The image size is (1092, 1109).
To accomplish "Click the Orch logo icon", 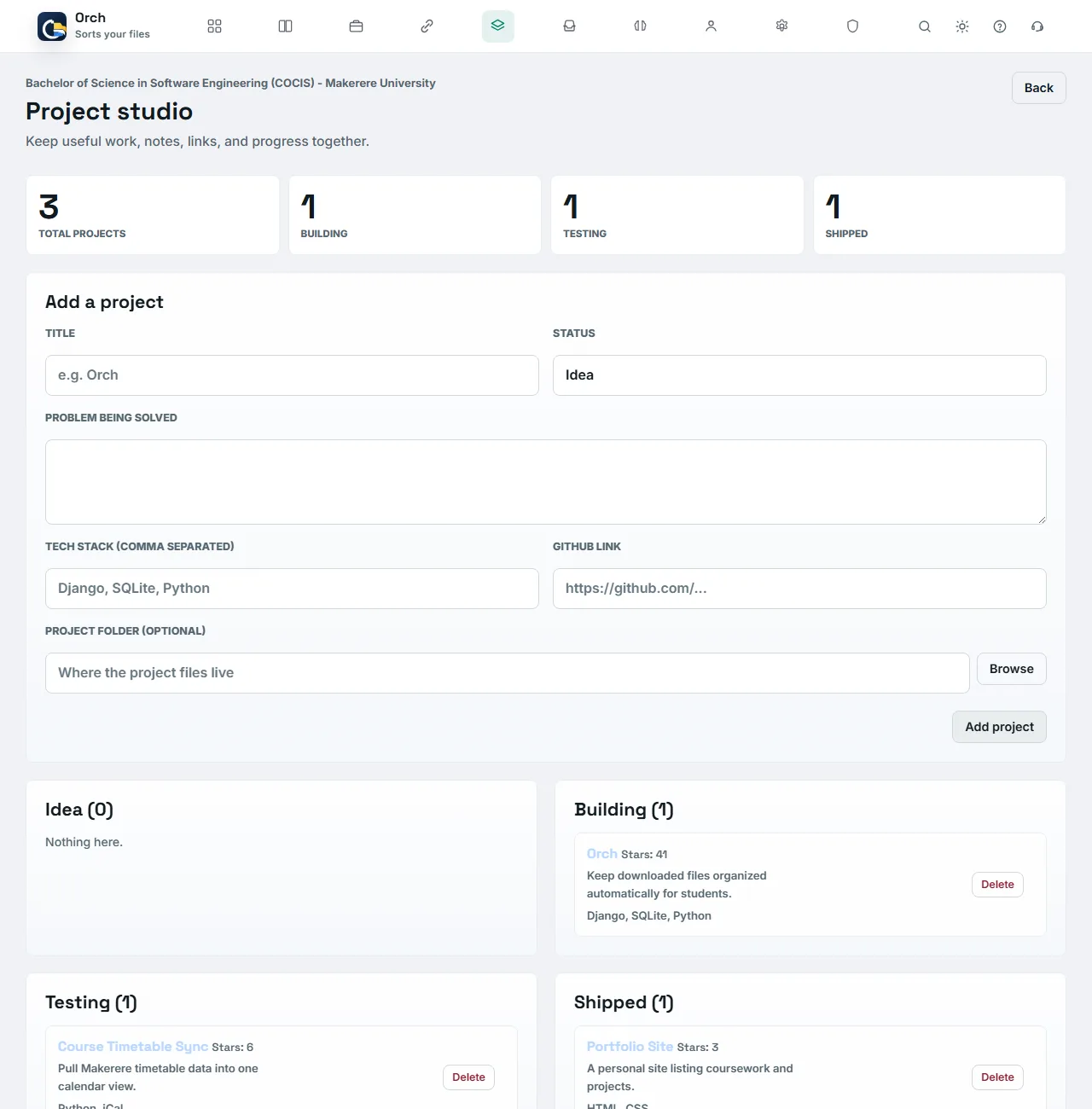I will (x=52, y=26).
